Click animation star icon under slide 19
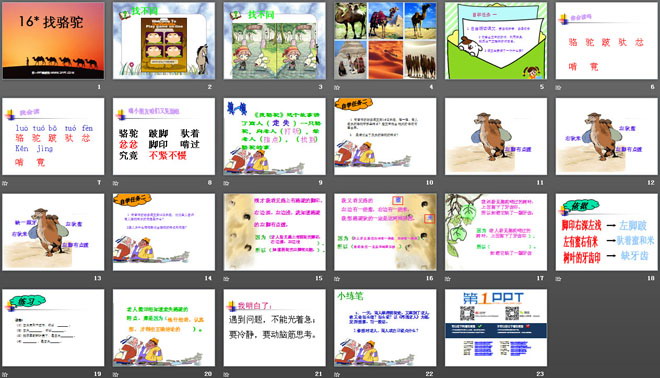Image resolution: width=660 pixels, height=378 pixels. pyautogui.click(x=5, y=374)
